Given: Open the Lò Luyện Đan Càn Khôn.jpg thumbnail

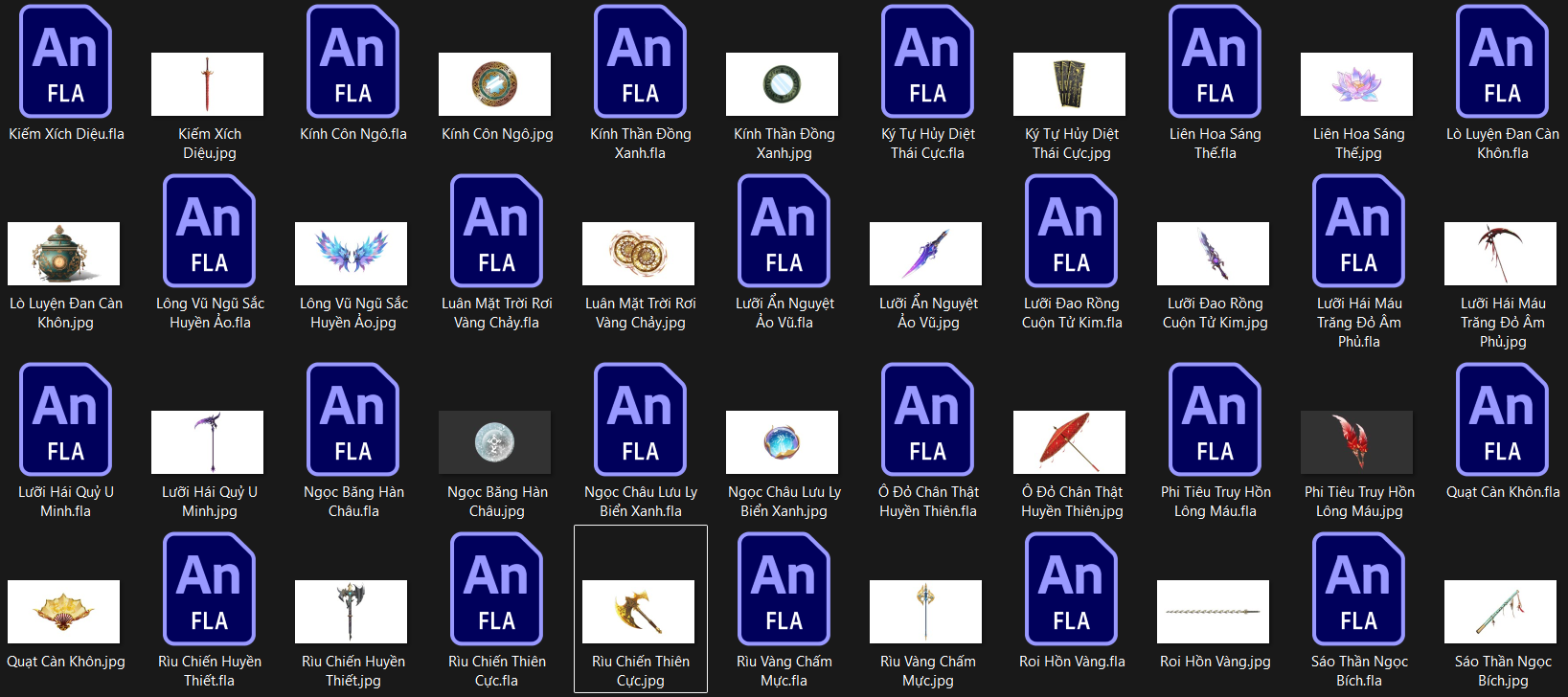Looking at the screenshot, I should pos(63,254).
